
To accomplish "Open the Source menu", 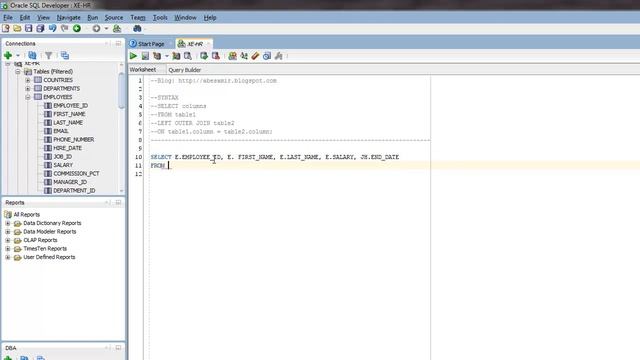I will click(x=114, y=18).
